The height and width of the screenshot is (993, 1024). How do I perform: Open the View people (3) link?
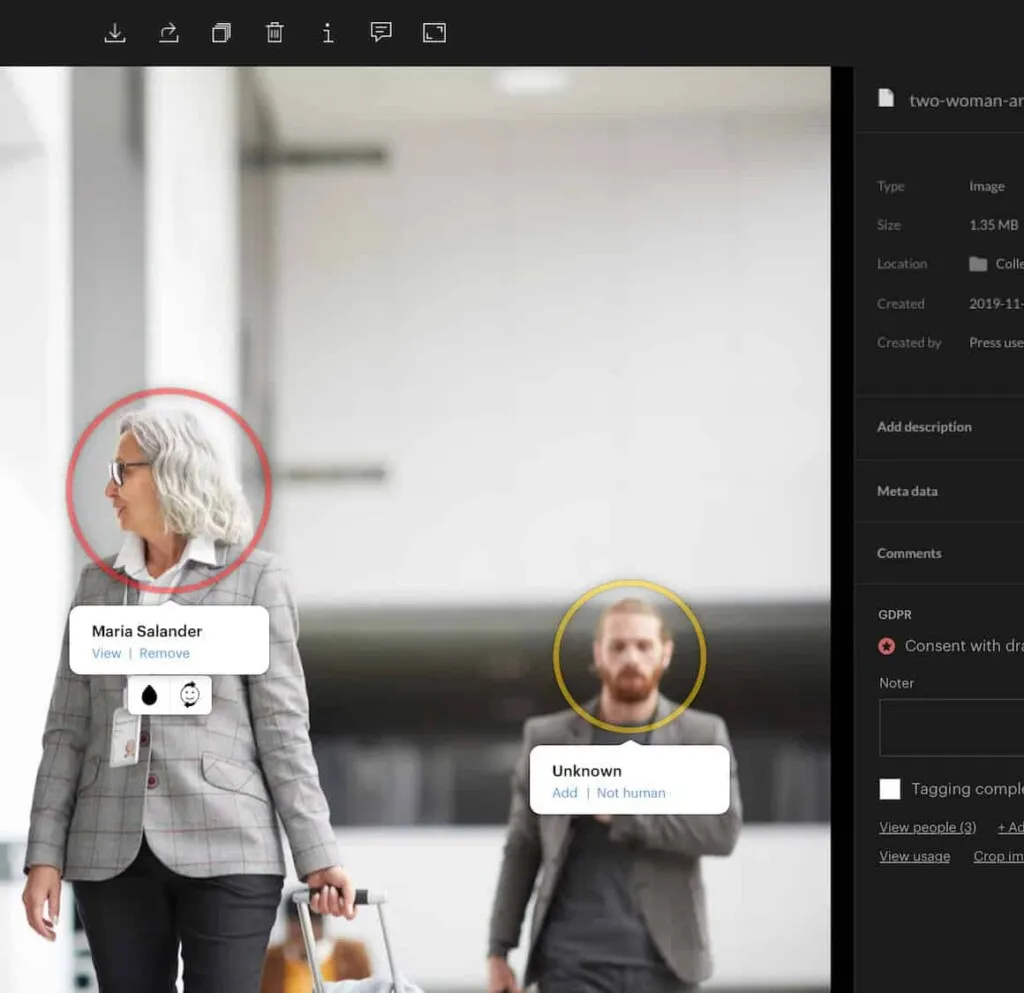tap(927, 827)
